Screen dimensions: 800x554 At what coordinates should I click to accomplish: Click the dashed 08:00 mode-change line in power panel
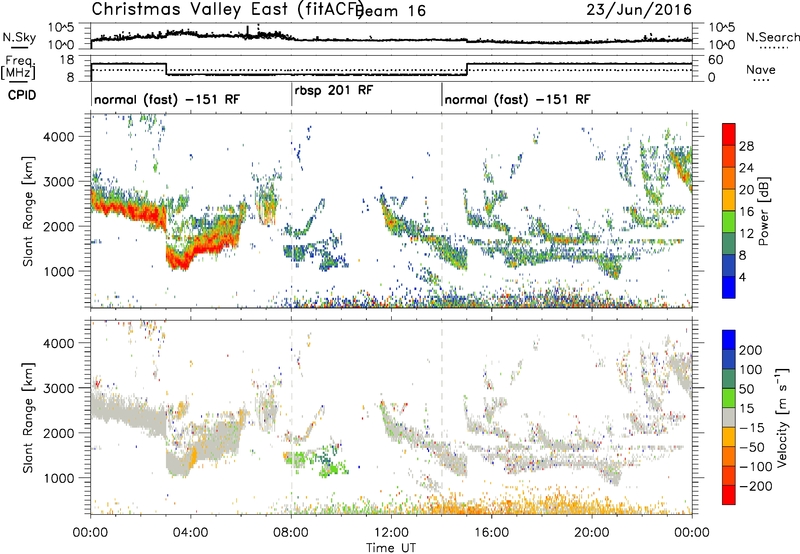pyautogui.click(x=291, y=210)
